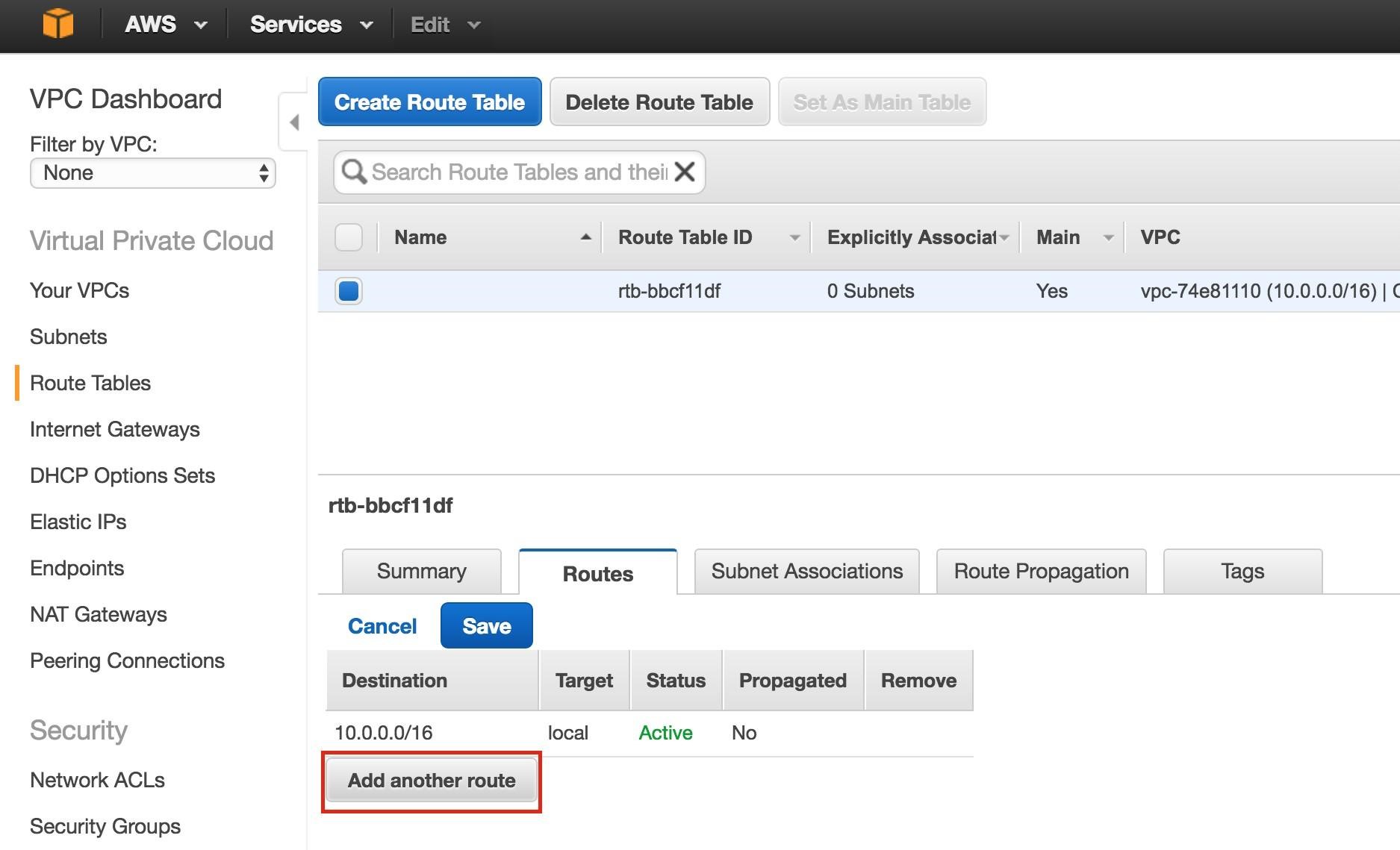Click the sort arrow on the Name column
This screenshot has width=1400, height=850.
(586, 237)
